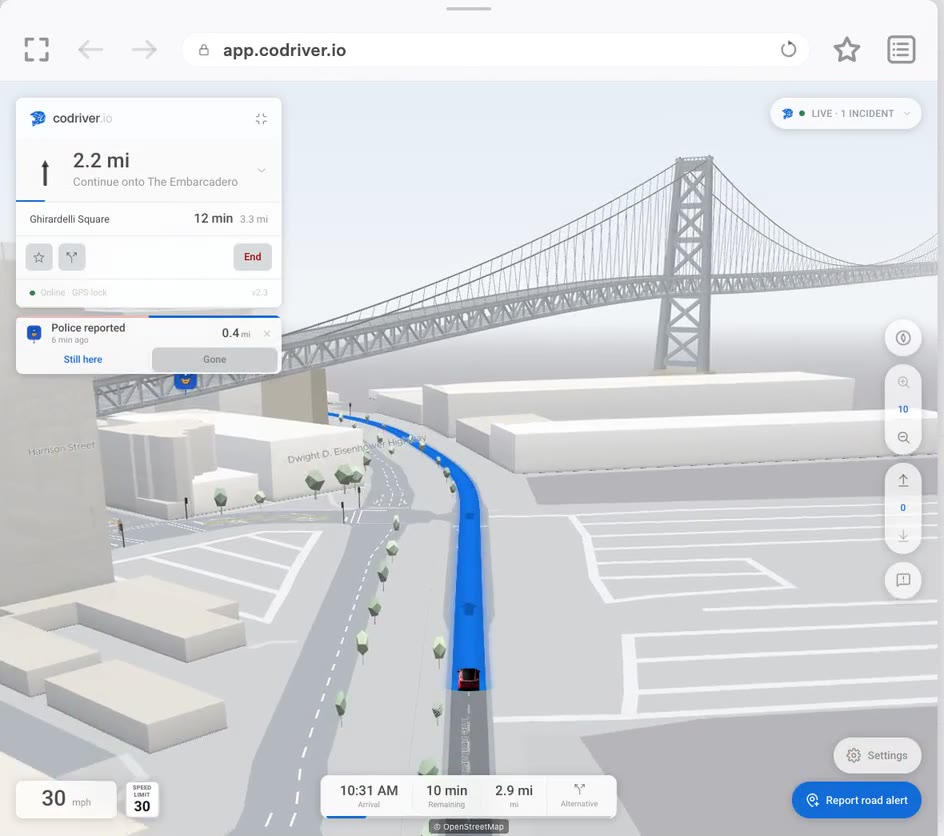Click the Online GPS lock status
Screen dimensions: 944x836
pos(69,293)
